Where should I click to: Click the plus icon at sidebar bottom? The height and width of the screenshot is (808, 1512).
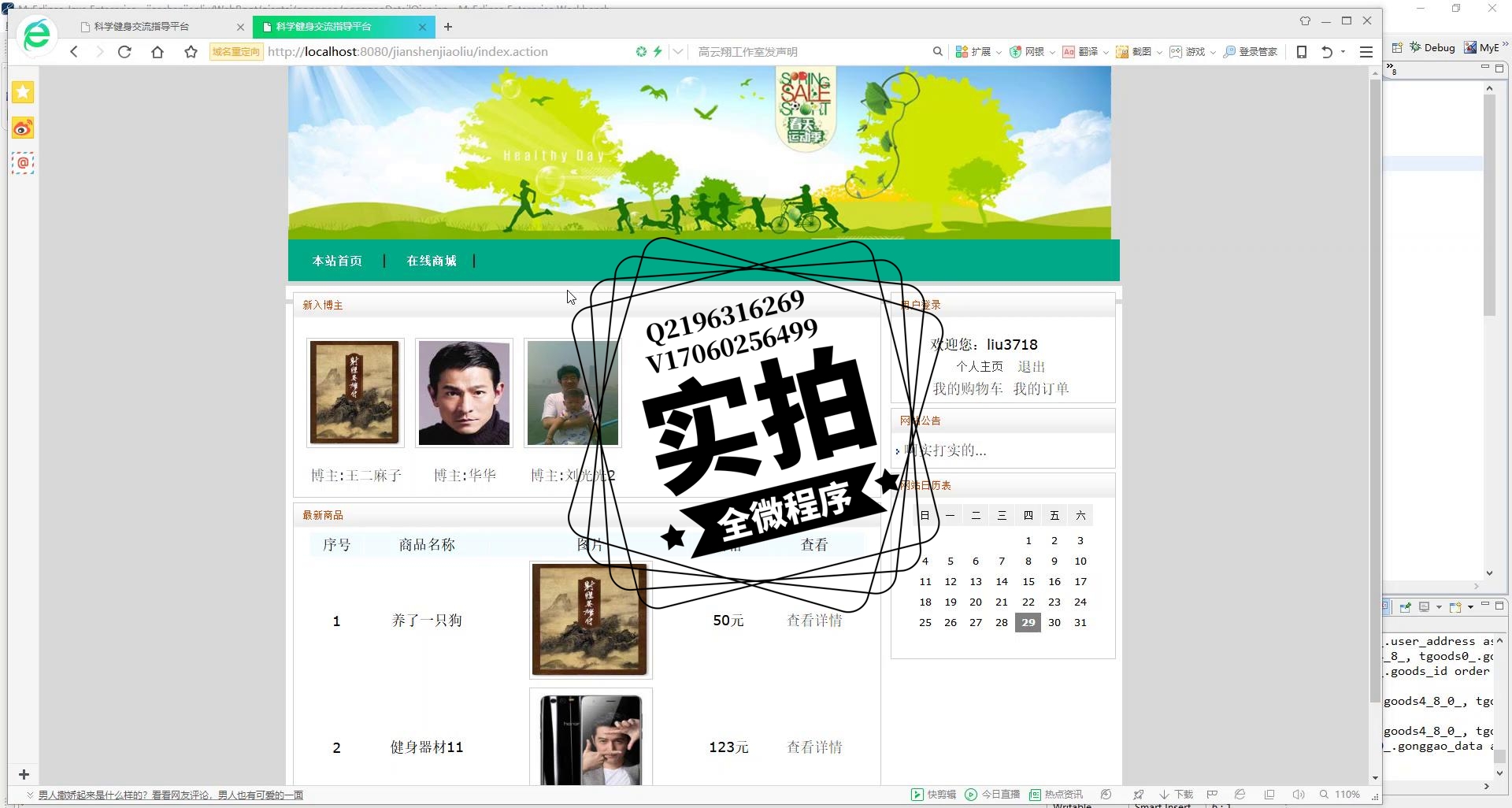pyautogui.click(x=24, y=775)
